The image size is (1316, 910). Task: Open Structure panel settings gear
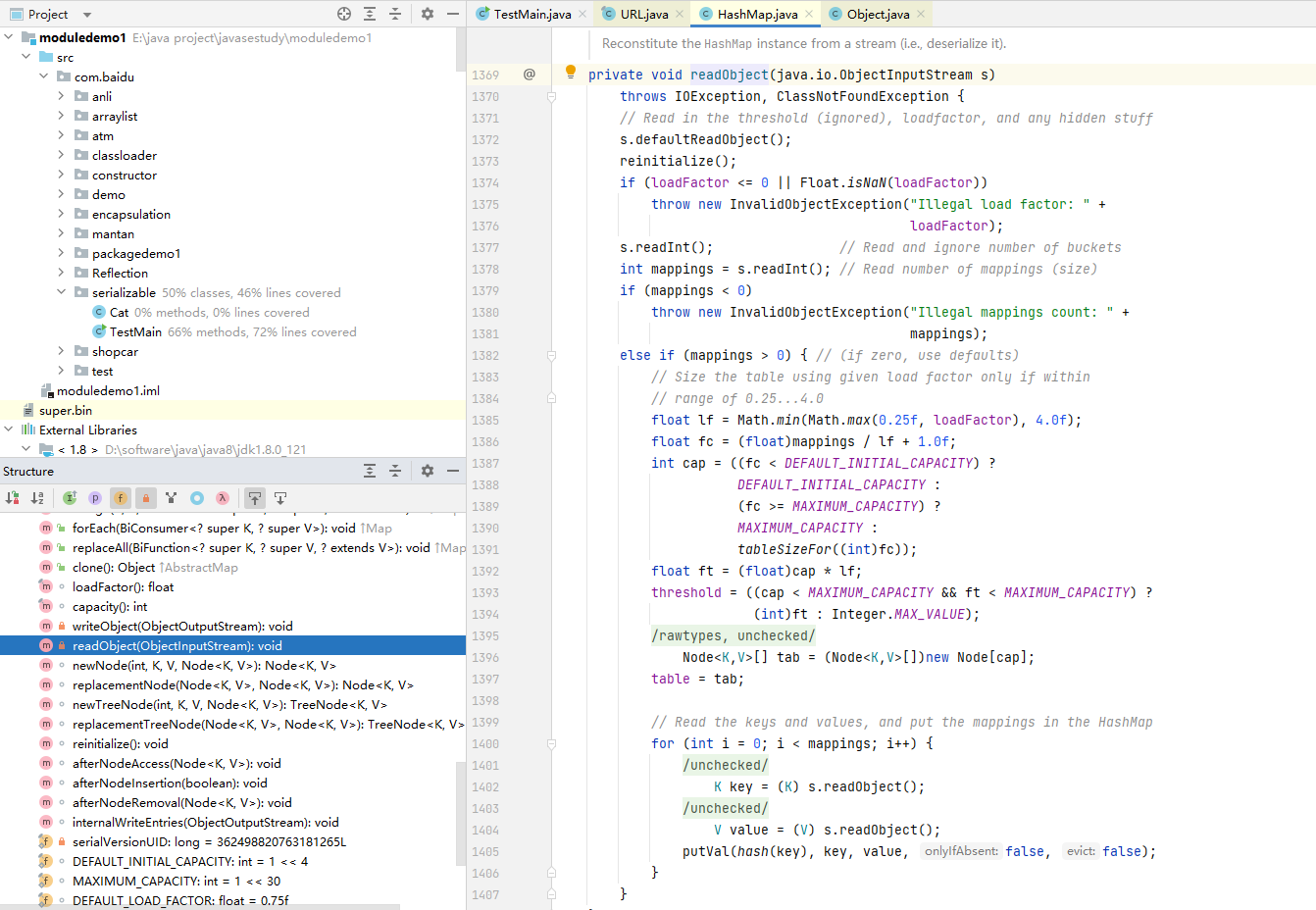click(428, 471)
